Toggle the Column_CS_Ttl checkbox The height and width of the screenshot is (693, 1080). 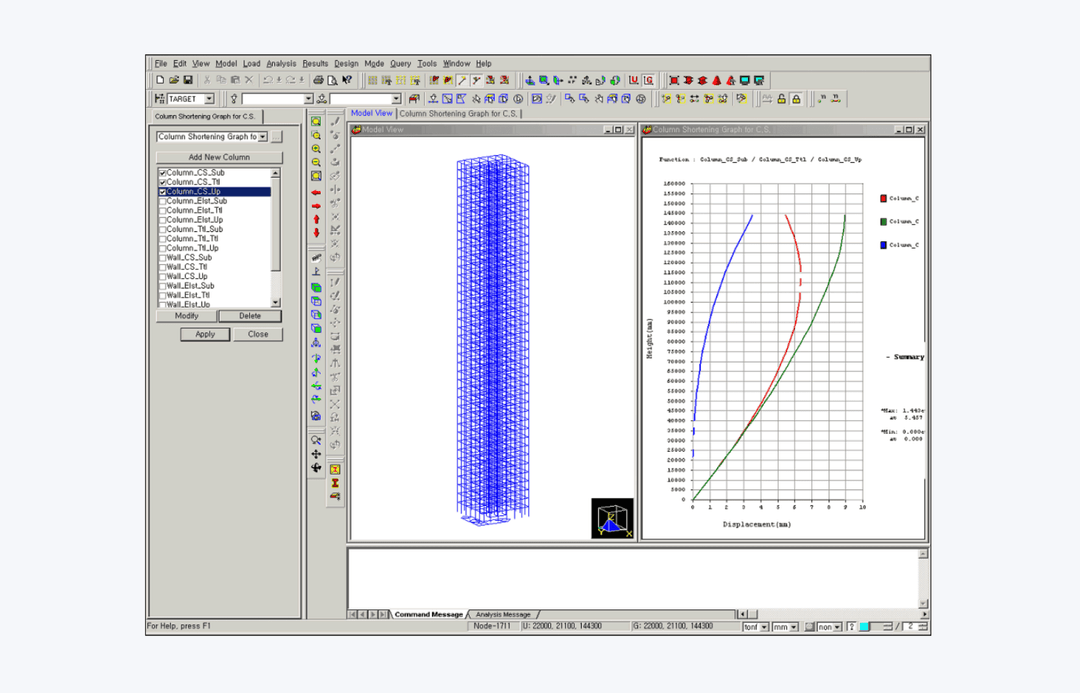click(163, 183)
